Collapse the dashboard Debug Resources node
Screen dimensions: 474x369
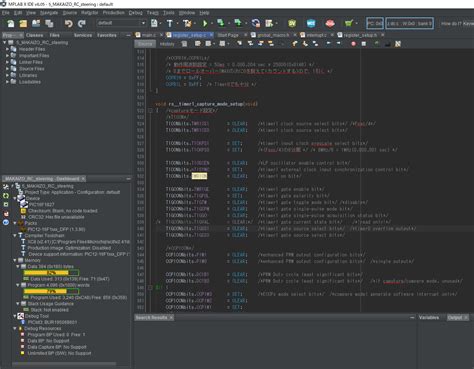[x=15, y=328]
